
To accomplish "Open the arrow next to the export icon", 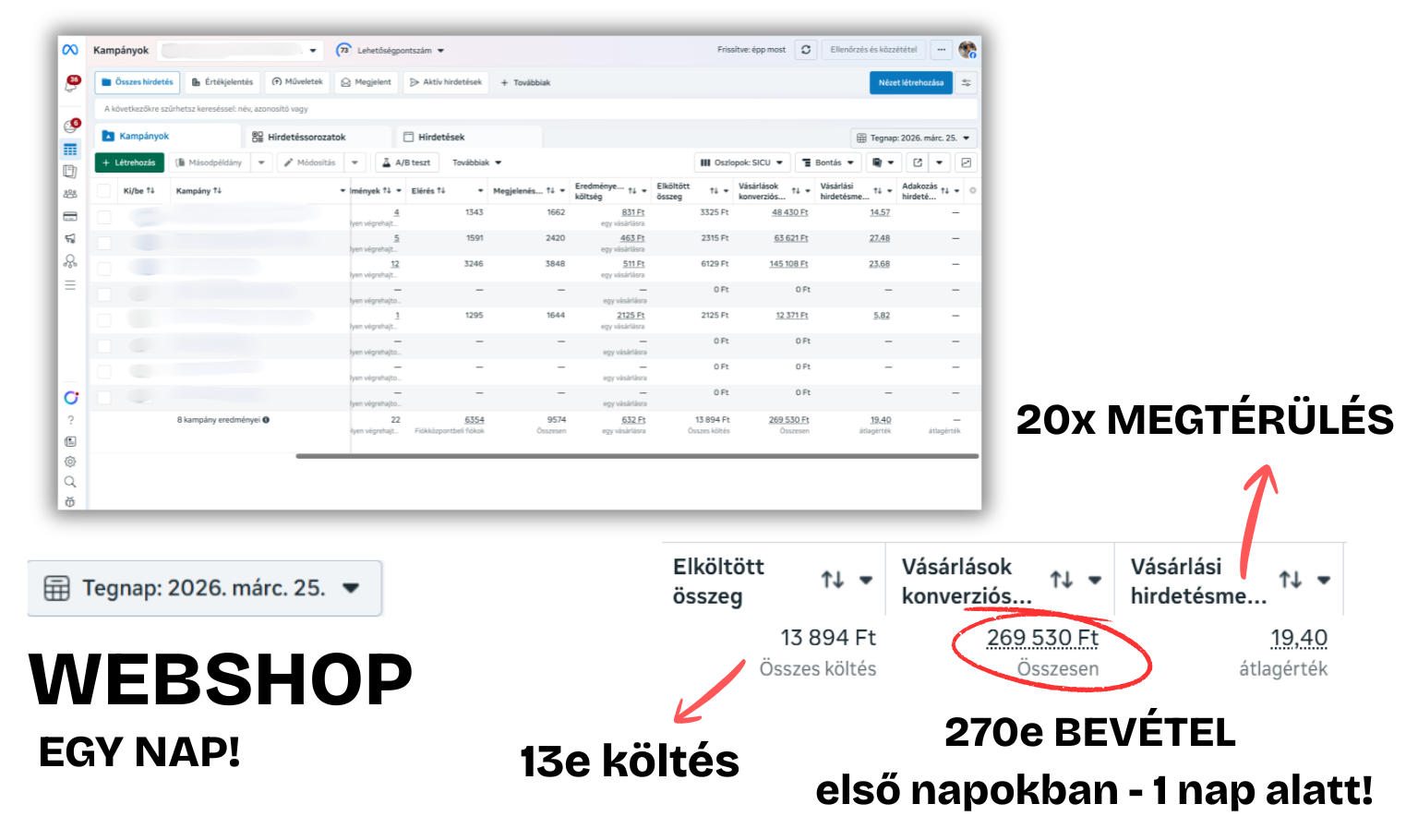I will pos(940,162).
